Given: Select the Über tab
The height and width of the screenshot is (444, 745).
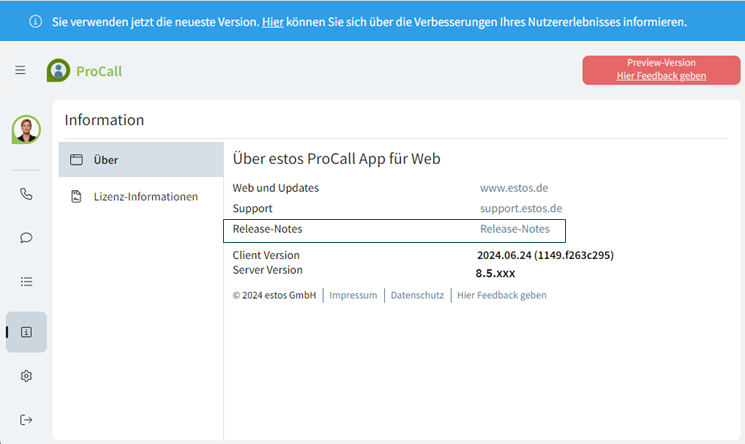Looking at the screenshot, I should point(141,160).
